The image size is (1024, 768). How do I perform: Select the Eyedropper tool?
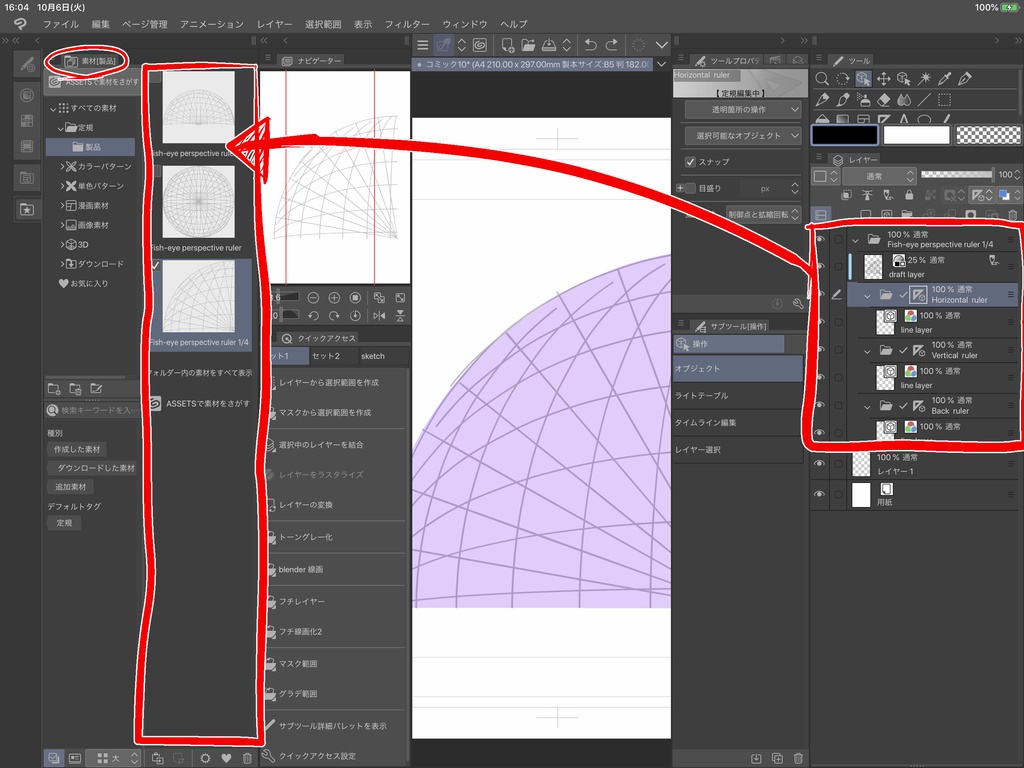click(945, 77)
